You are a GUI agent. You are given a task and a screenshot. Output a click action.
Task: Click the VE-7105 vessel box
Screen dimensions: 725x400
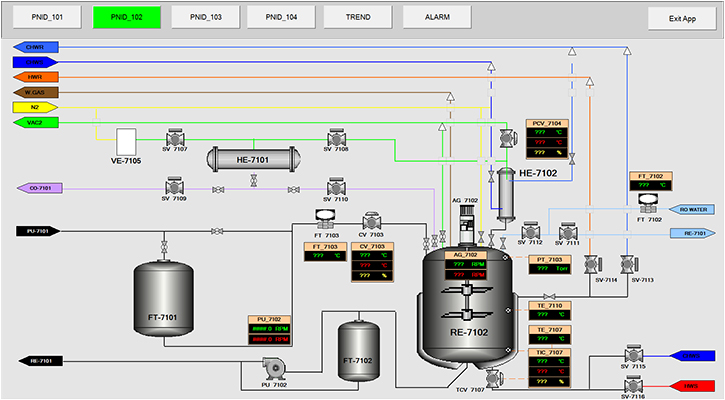(126, 142)
